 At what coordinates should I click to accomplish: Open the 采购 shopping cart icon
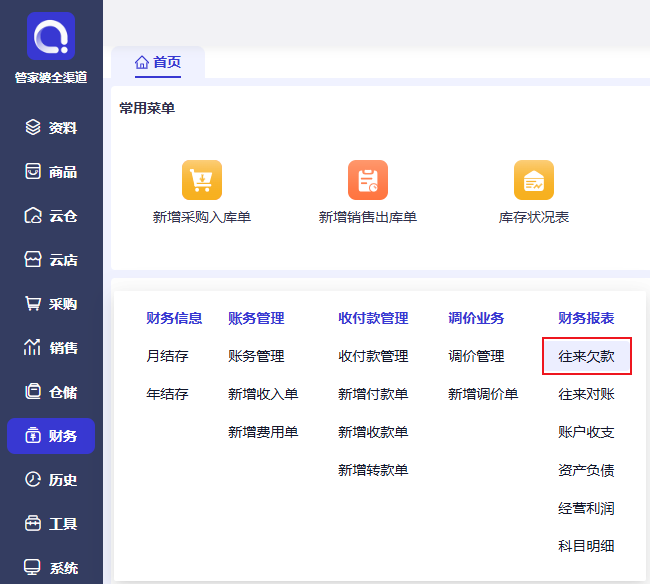click(x=33, y=304)
